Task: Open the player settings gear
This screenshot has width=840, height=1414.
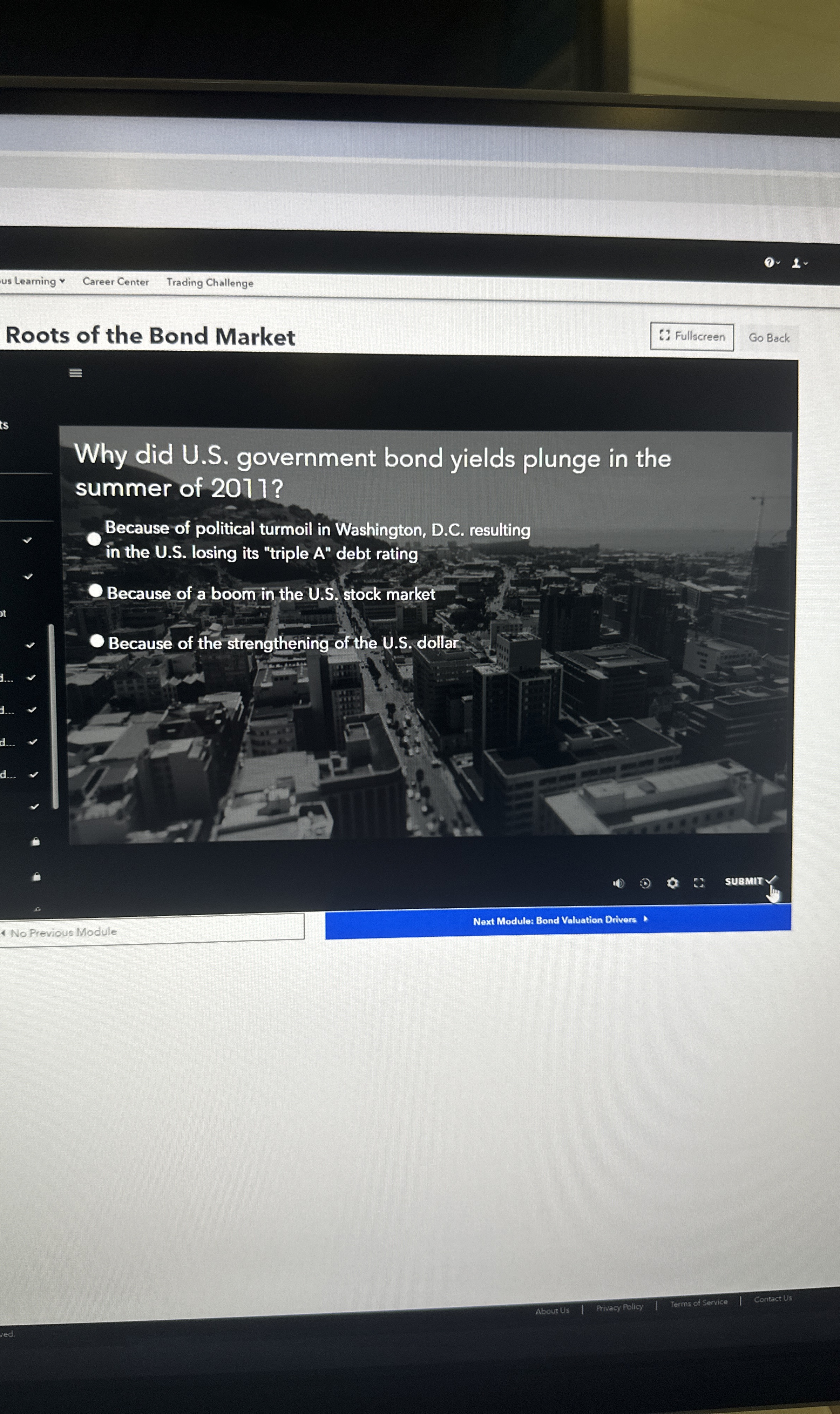Action: click(x=672, y=883)
